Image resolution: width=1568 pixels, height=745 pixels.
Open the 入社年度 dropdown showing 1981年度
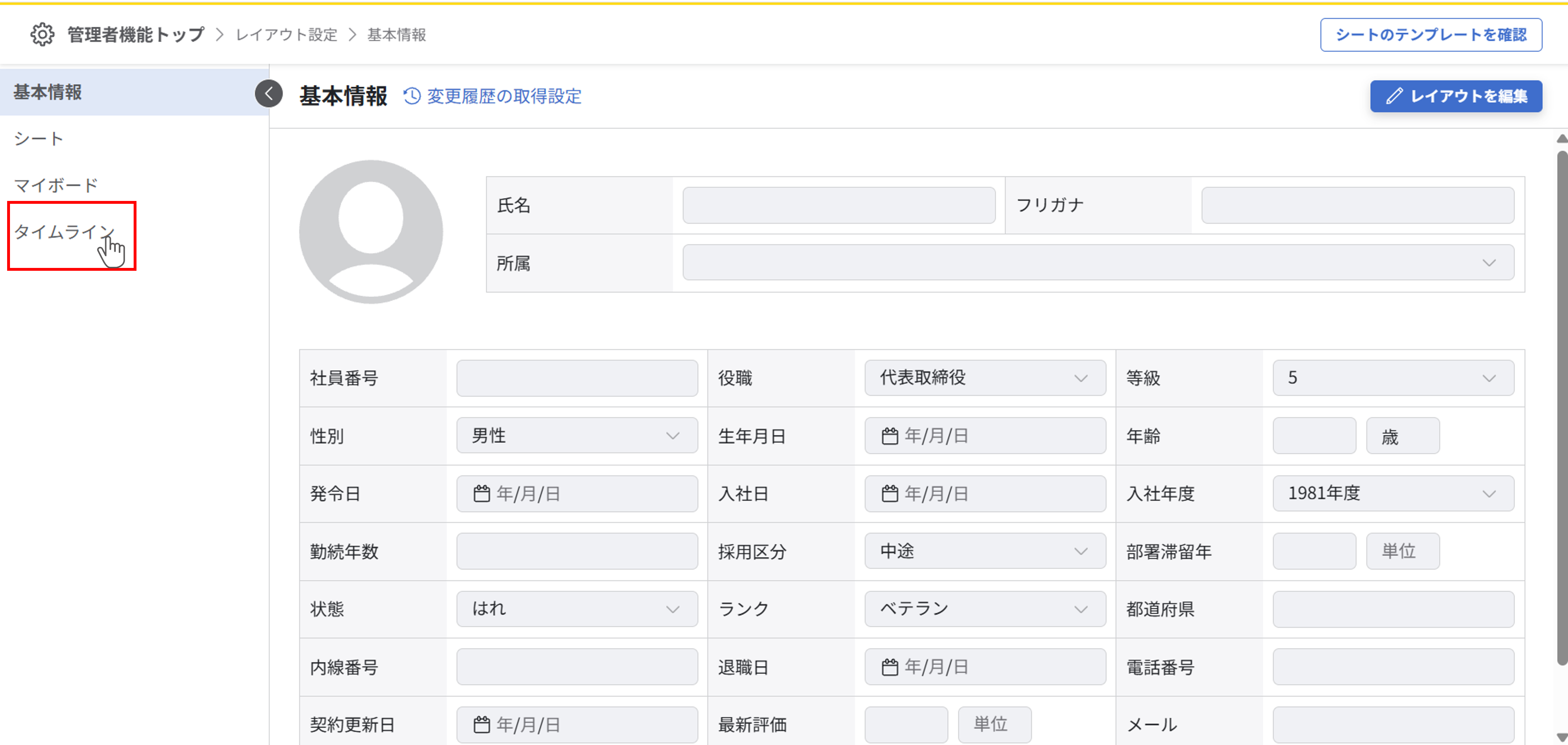pyautogui.click(x=1393, y=493)
